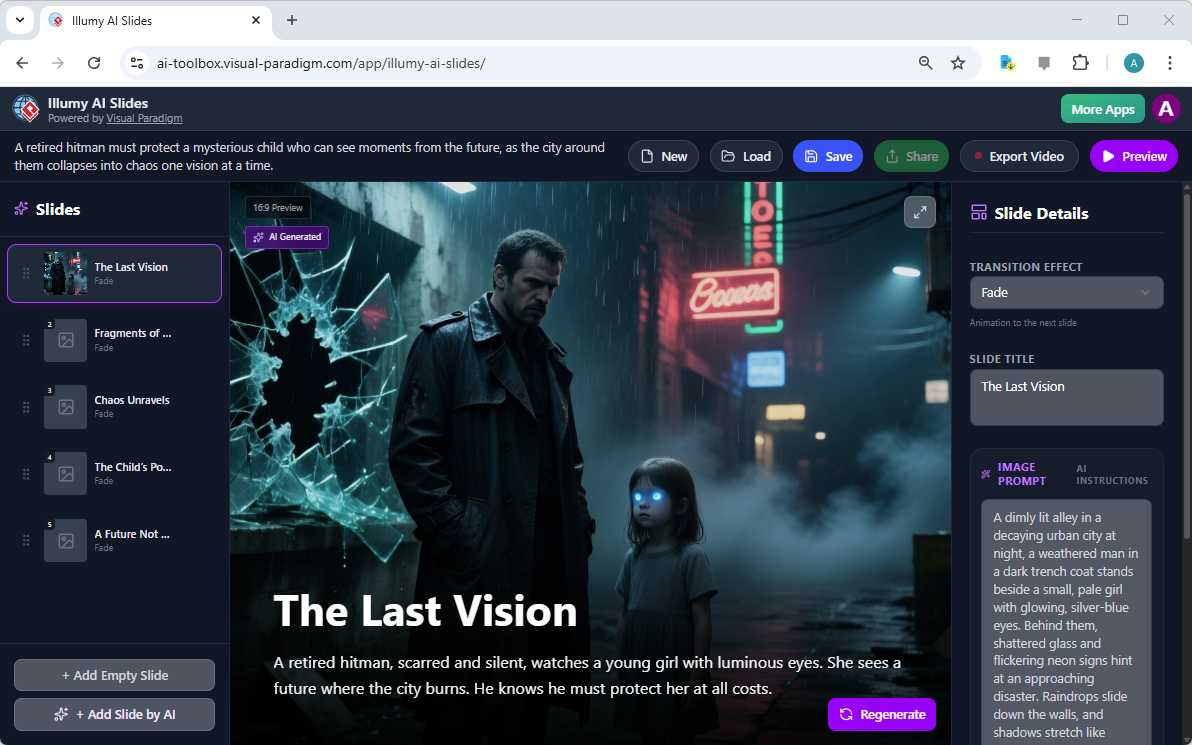Image resolution: width=1192 pixels, height=745 pixels.
Task: Click the browser extensions puzzle icon
Action: [x=1081, y=62]
